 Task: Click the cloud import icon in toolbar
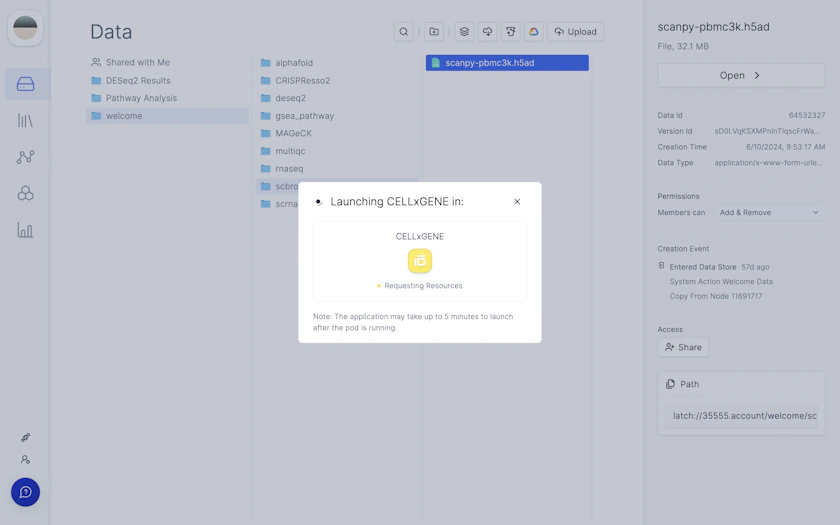pos(488,32)
